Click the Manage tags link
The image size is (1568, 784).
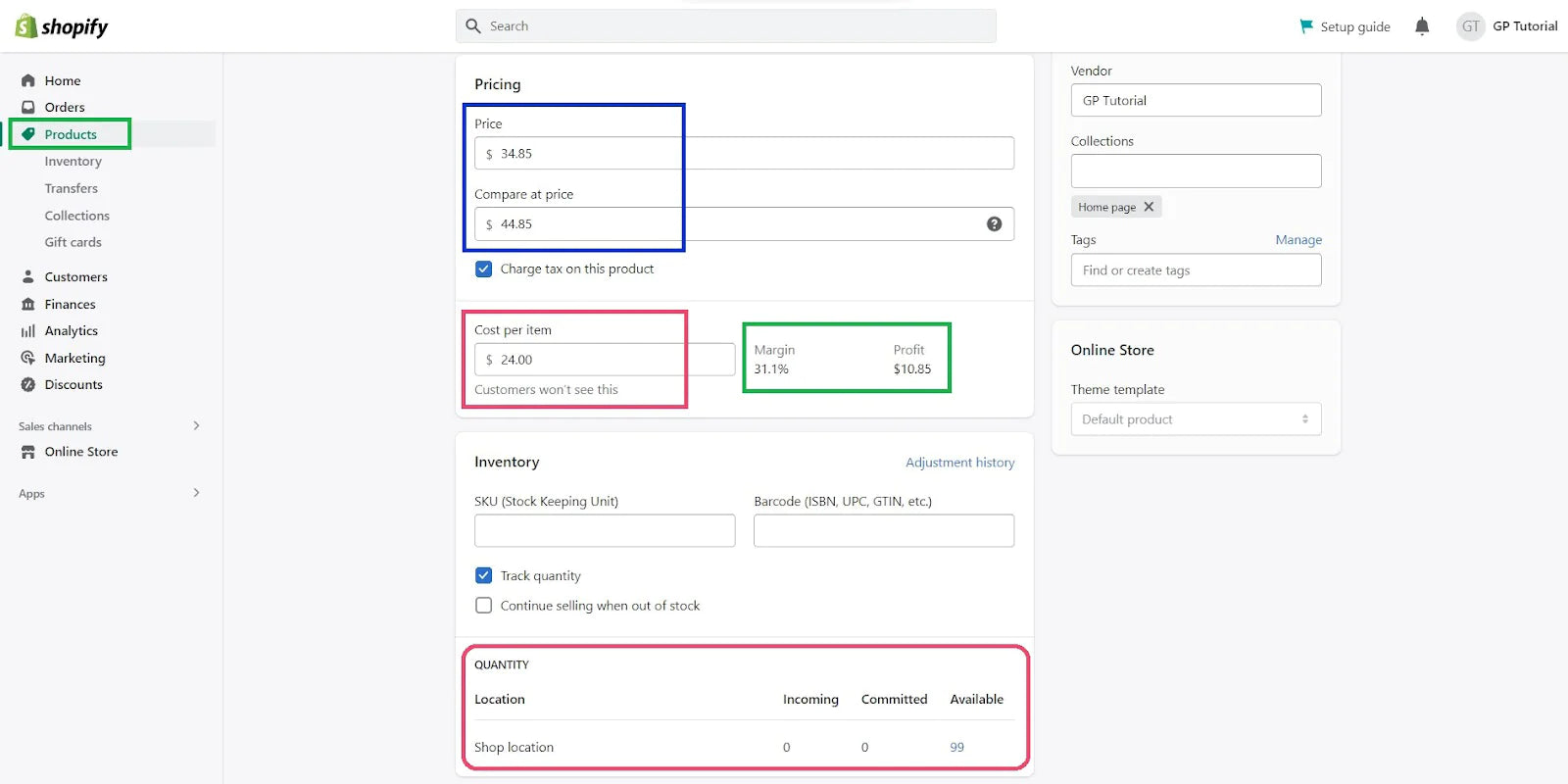(1298, 240)
